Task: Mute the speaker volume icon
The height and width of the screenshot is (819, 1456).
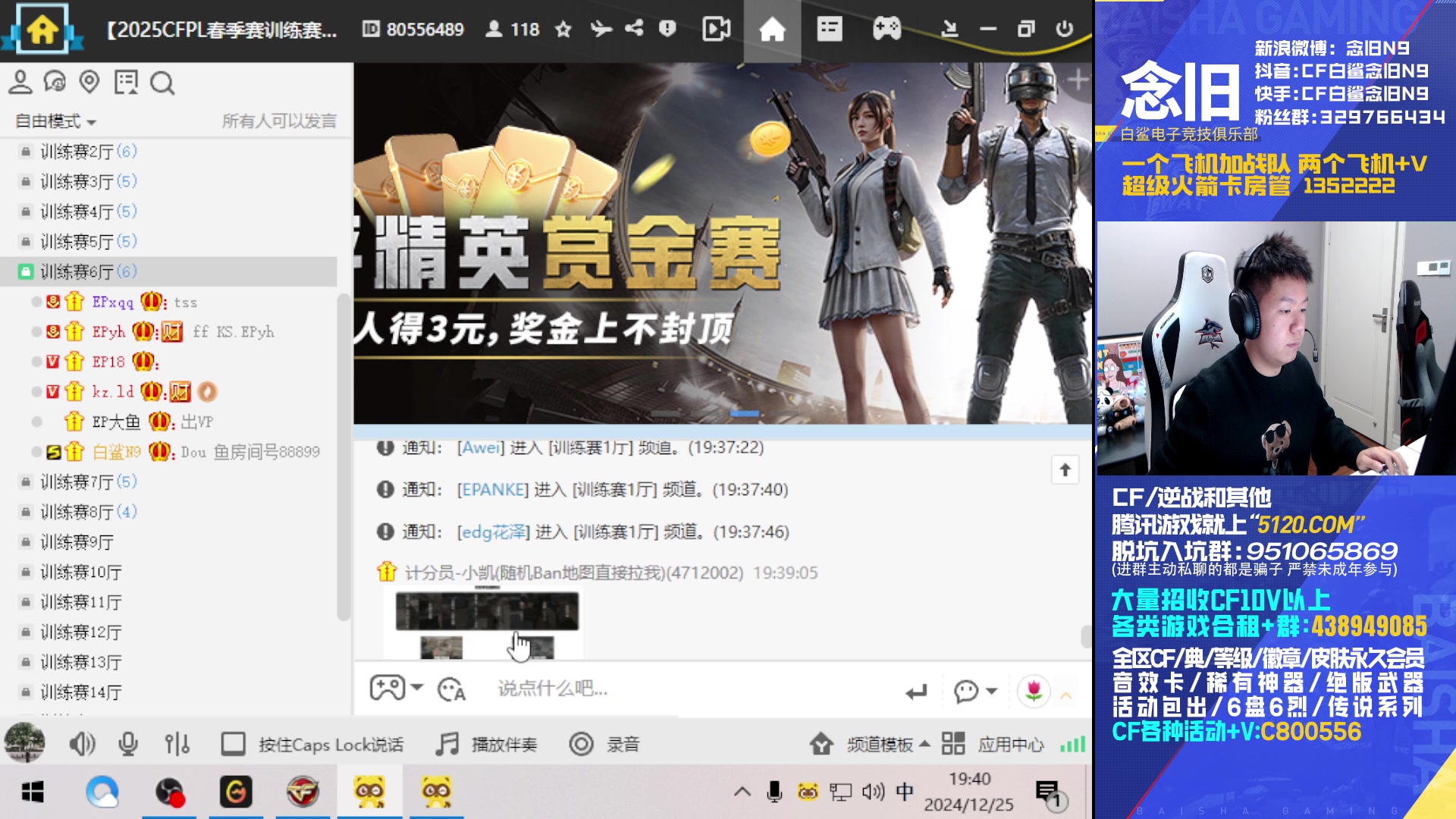Action: tap(82, 745)
